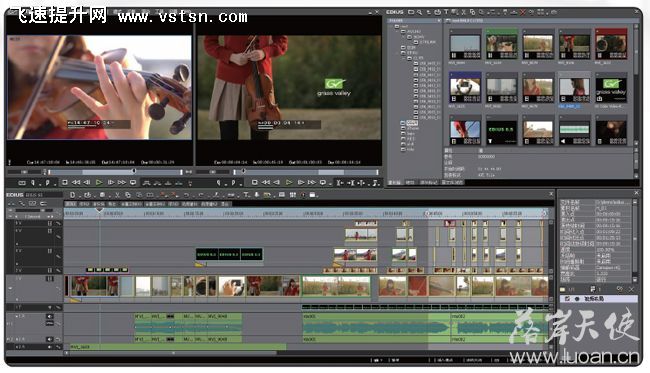Select the T title tool in timeline toolbar
The height and width of the screenshot is (373, 650).
point(246,195)
